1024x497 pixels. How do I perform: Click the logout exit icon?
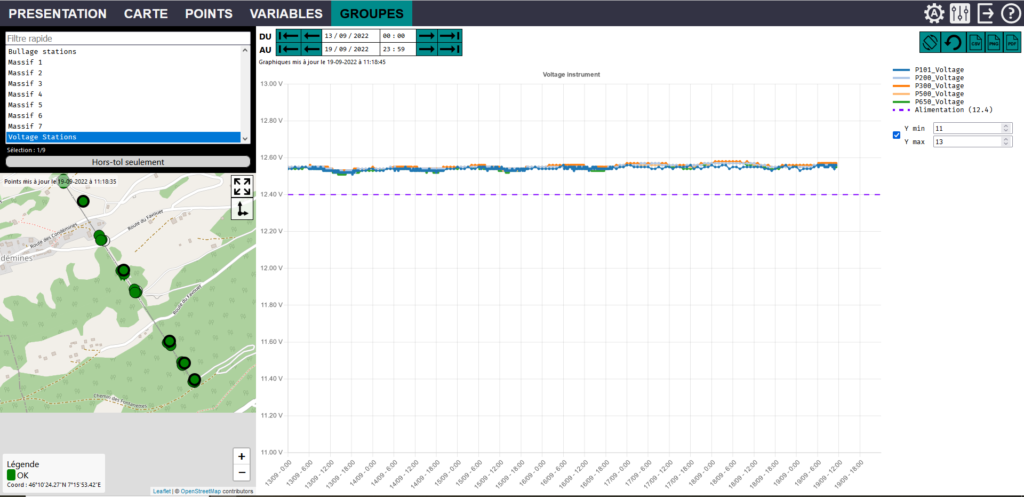[986, 13]
